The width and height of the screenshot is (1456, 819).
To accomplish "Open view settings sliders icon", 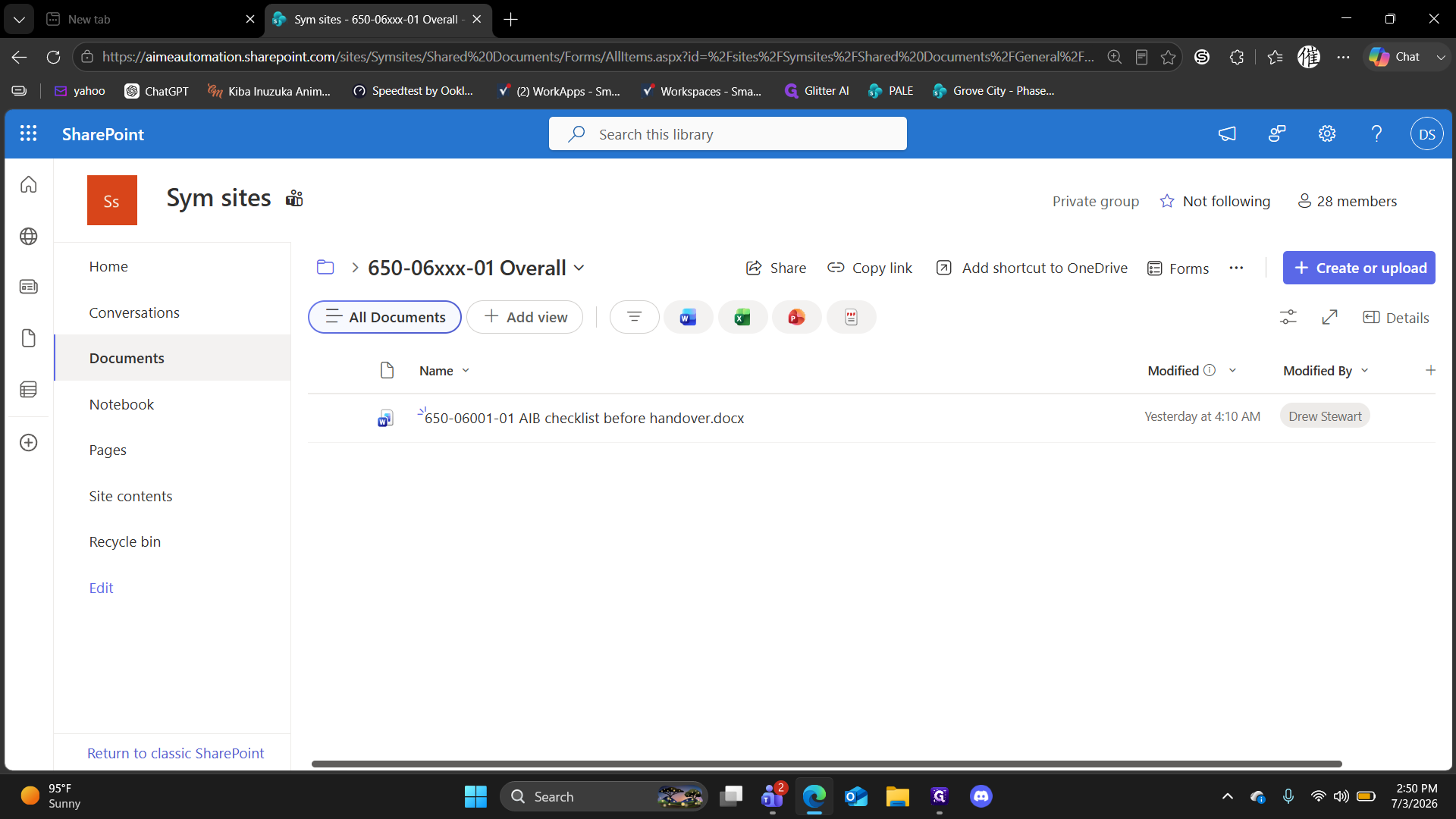I will [x=1288, y=317].
